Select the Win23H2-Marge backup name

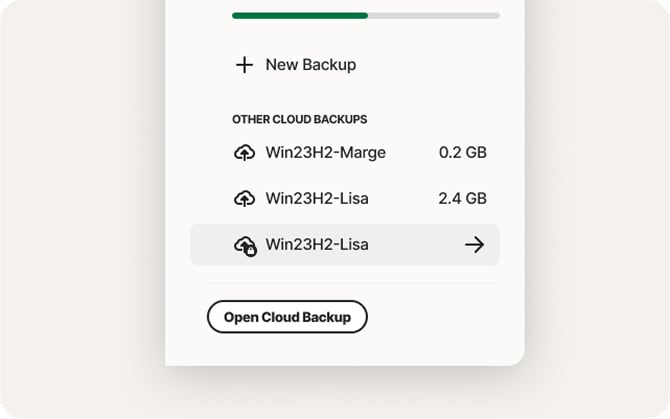coord(325,153)
